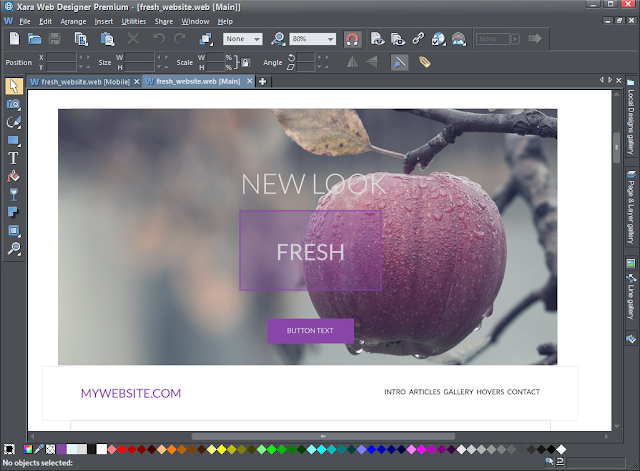640x471 pixels.
Task: Select the Selector arrow tool
Action: (x=13, y=86)
